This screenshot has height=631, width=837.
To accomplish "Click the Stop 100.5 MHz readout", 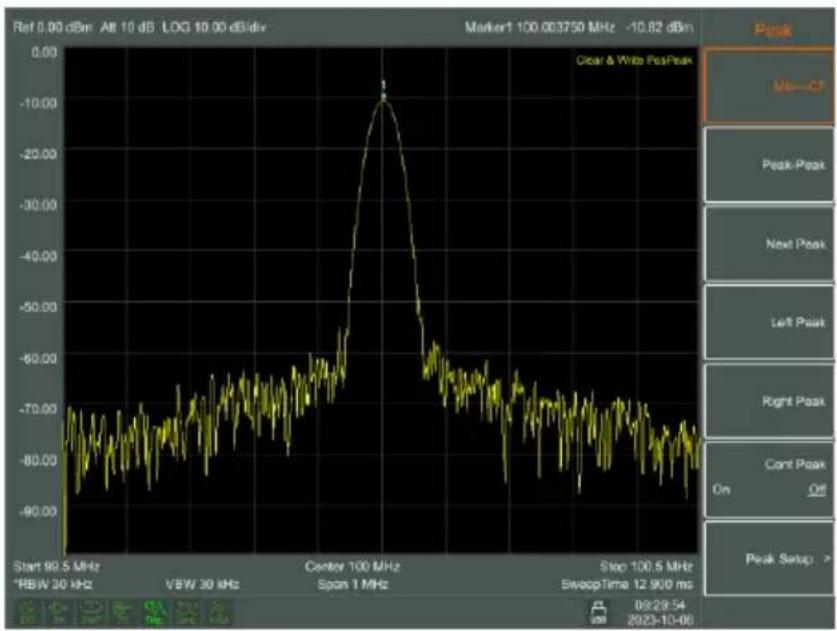I will [x=646, y=566].
